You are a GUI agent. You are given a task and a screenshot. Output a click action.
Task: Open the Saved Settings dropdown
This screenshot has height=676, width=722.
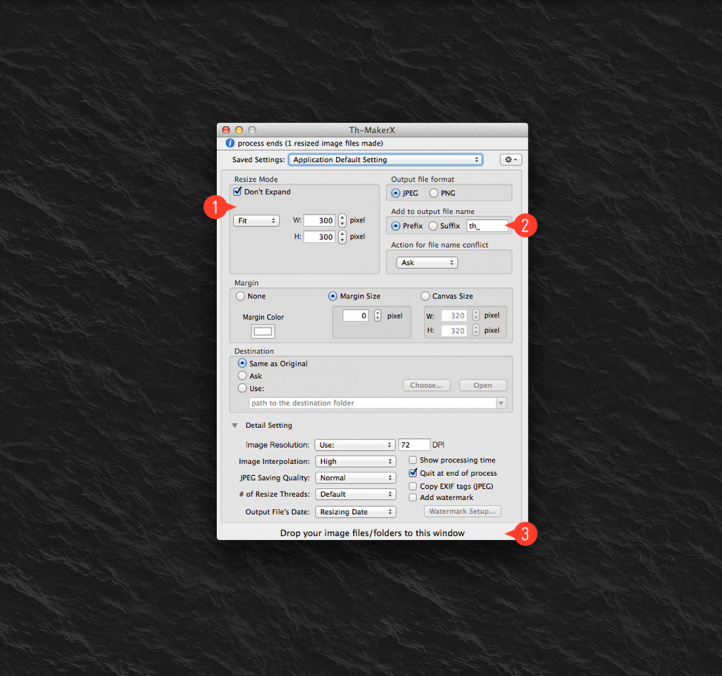[385, 159]
